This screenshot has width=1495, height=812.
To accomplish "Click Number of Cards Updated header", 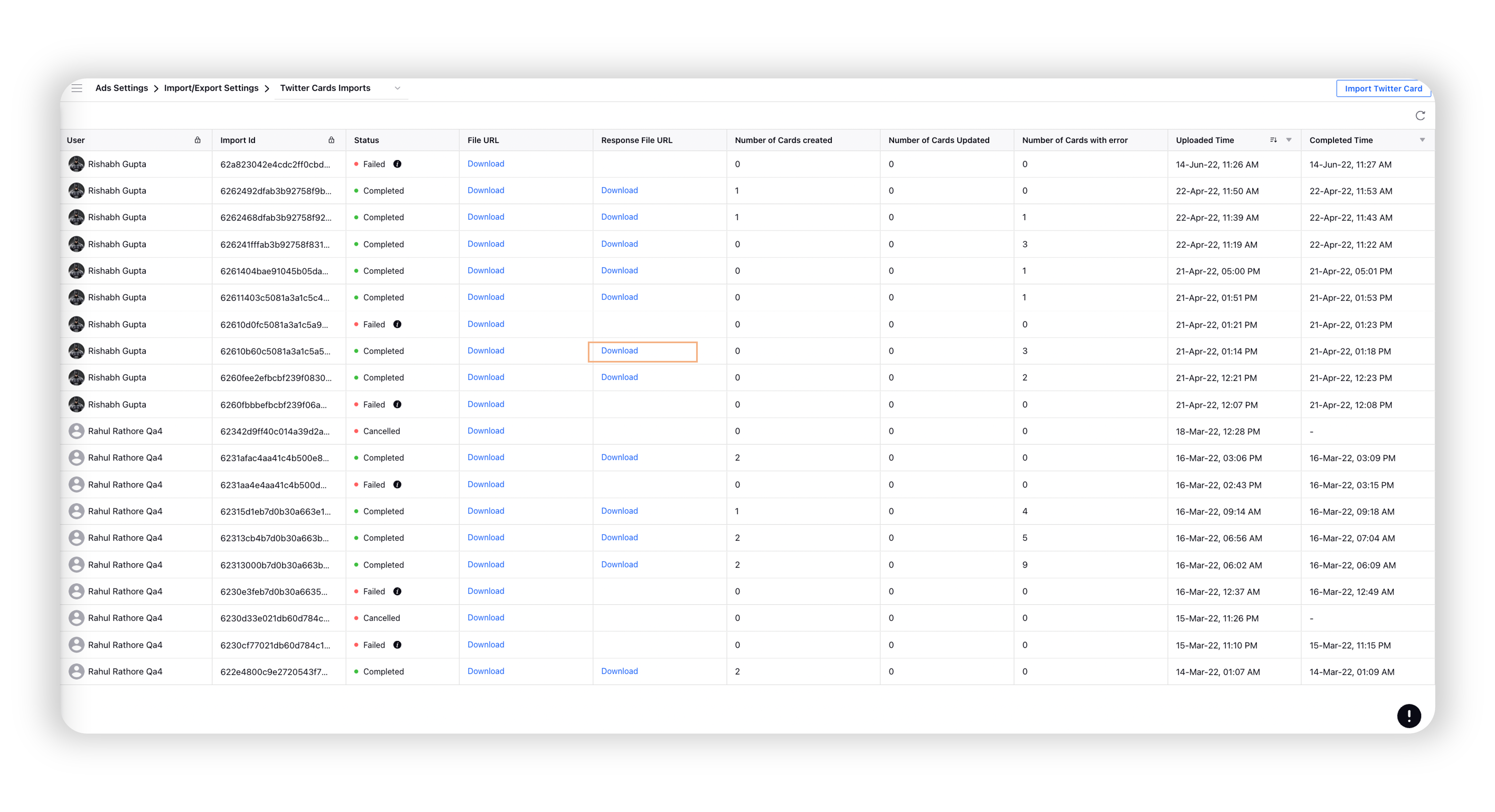I will 938,140.
